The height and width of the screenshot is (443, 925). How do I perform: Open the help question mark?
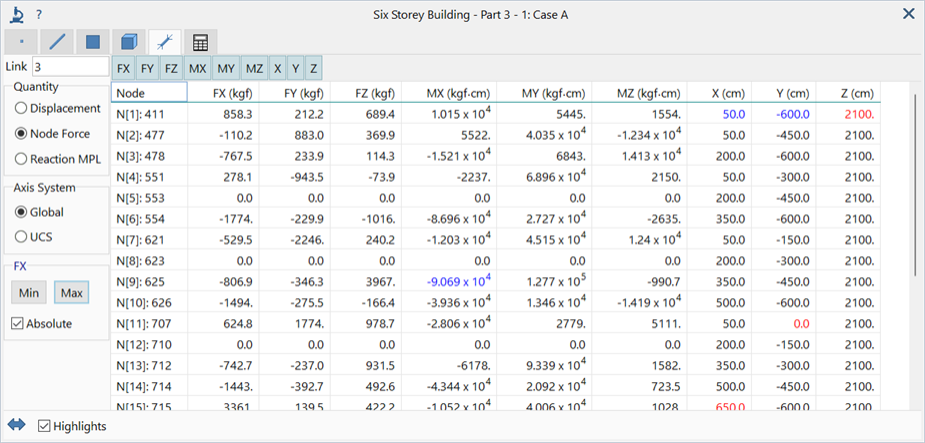(x=39, y=14)
